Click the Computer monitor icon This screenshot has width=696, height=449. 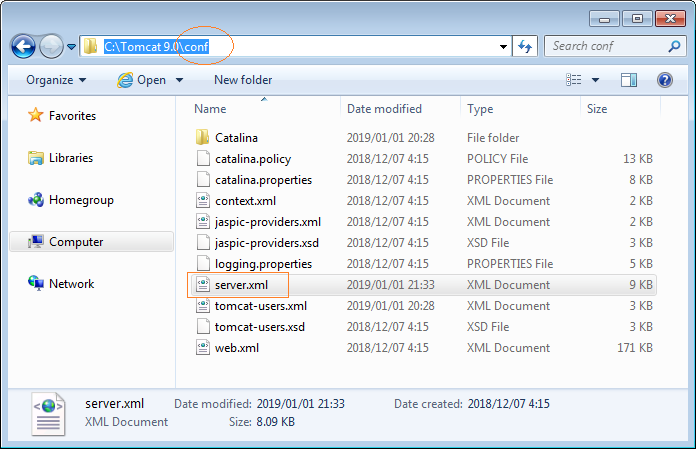click(36, 242)
